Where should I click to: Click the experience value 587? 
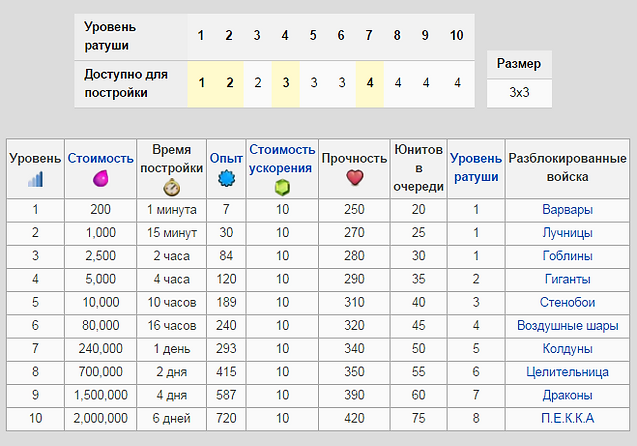tap(226, 395)
